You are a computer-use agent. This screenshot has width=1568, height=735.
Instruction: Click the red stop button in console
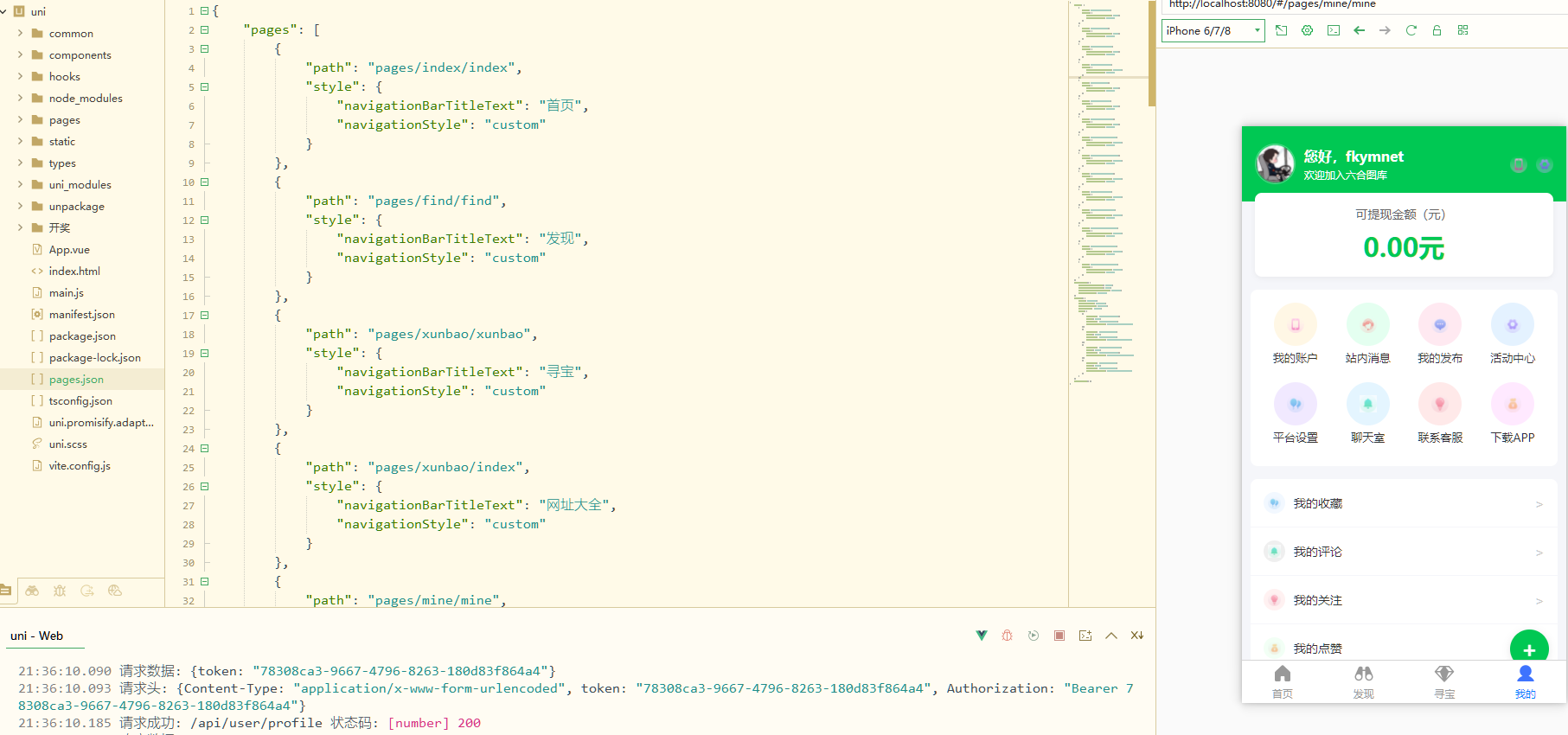click(1059, 636)
